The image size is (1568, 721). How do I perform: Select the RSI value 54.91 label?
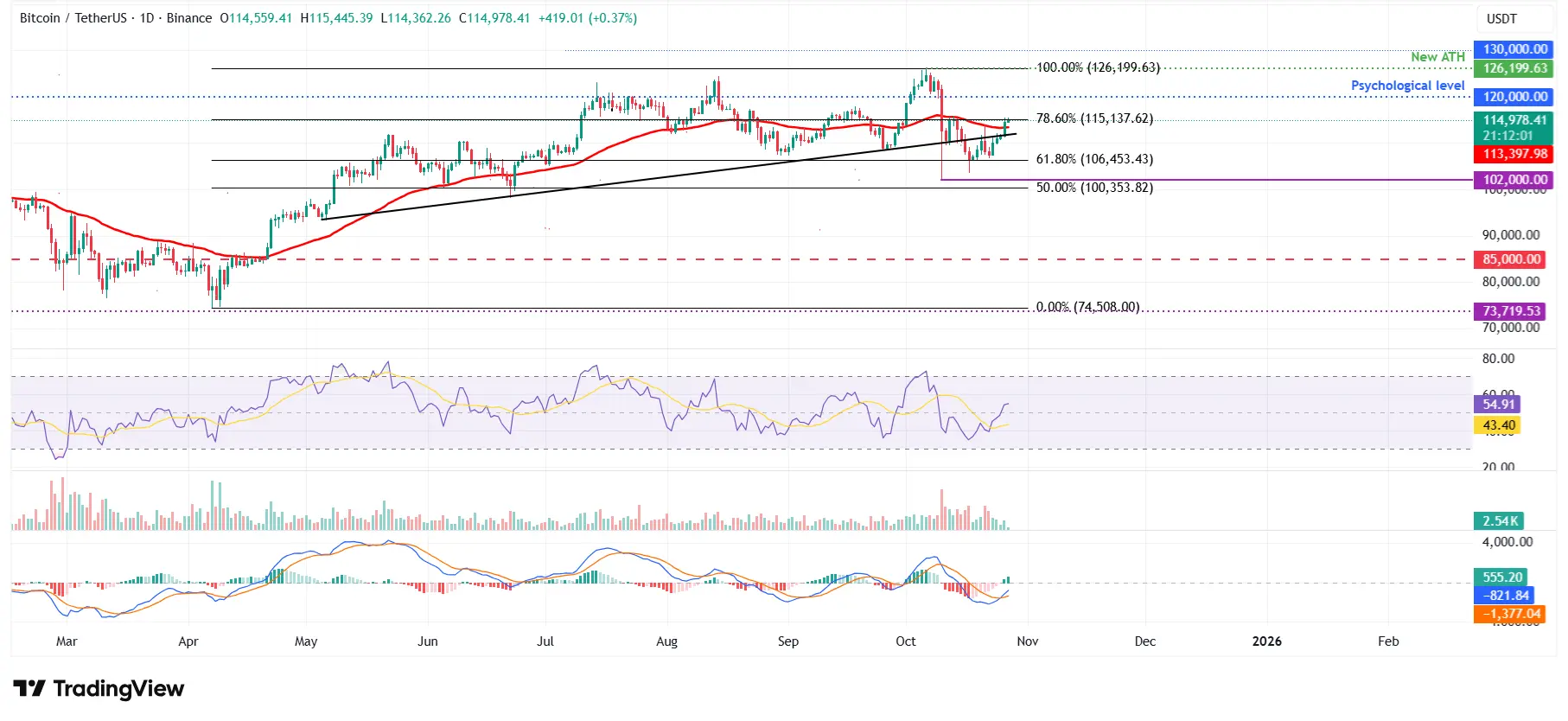(1498, 404)
